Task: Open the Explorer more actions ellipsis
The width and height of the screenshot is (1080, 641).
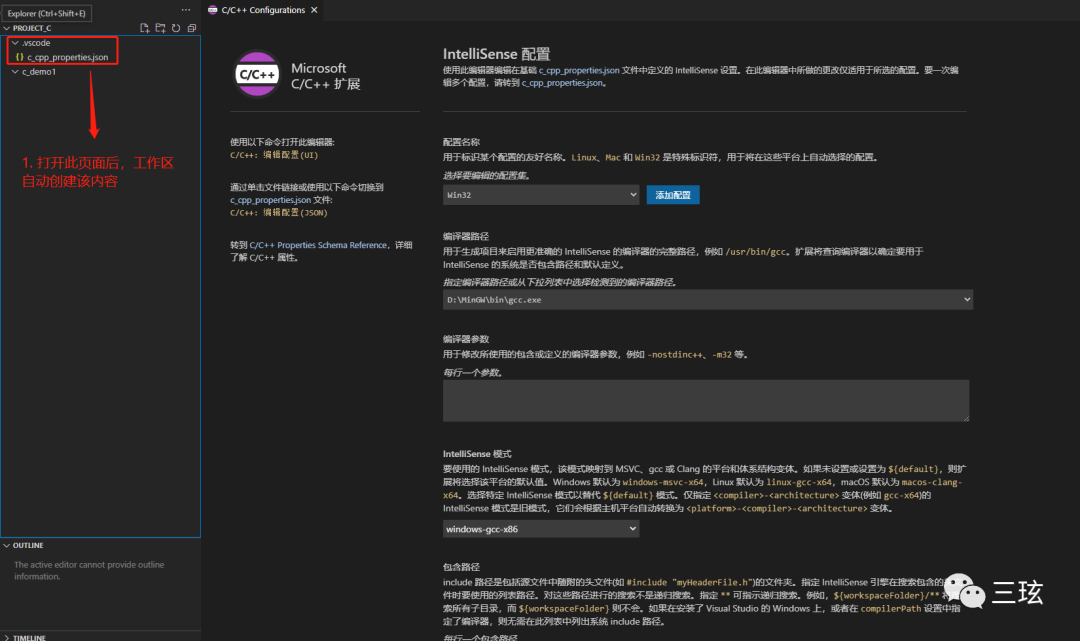Action: 185,9
